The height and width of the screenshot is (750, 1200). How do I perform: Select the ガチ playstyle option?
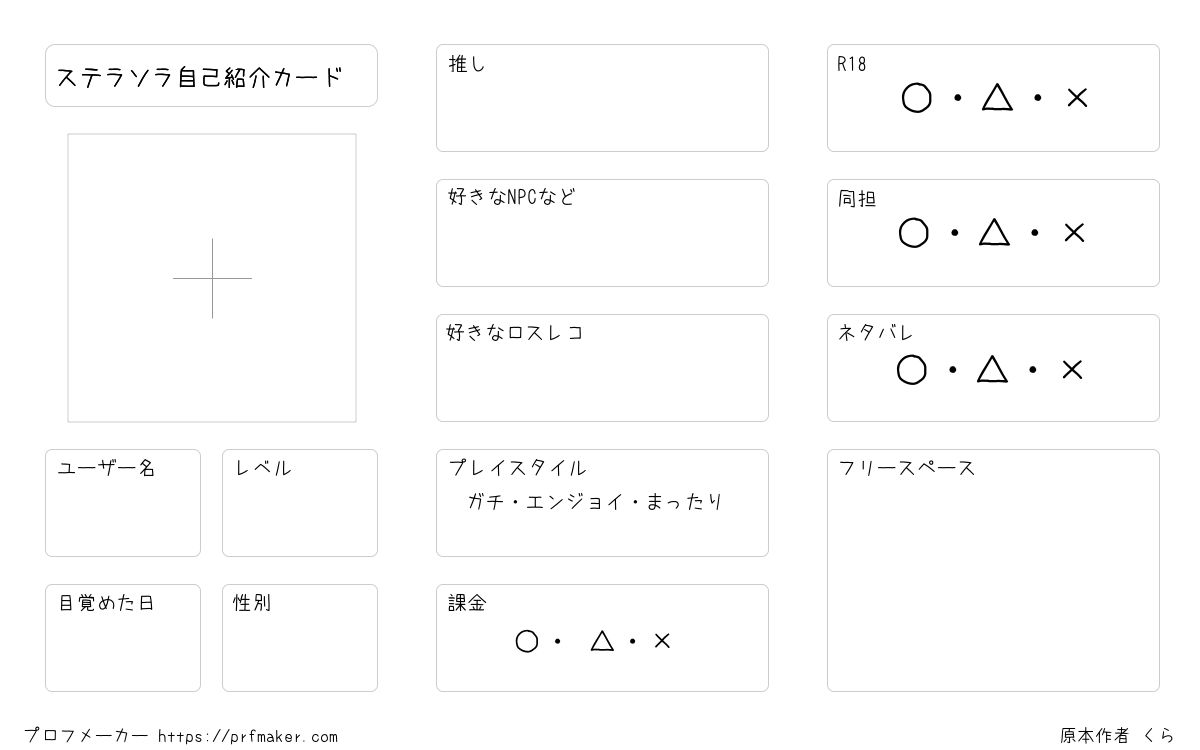tap(484, 502)
